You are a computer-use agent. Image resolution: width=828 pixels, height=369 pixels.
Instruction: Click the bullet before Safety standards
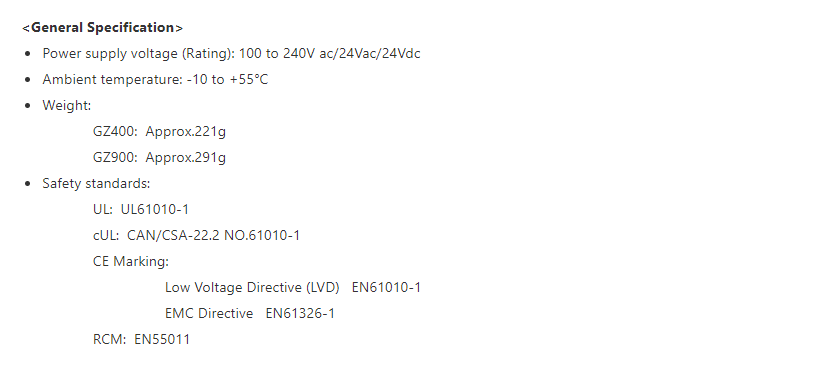28,184
